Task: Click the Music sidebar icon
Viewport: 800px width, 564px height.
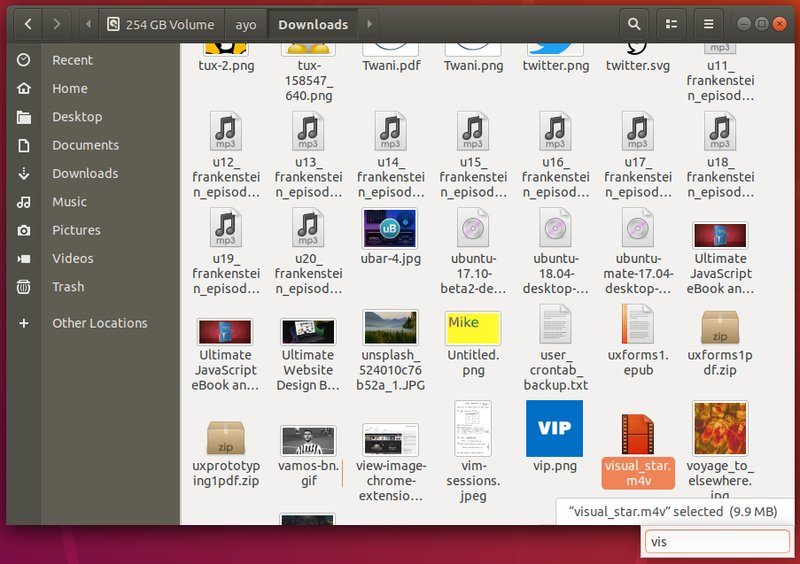Action: click(24, 202)
